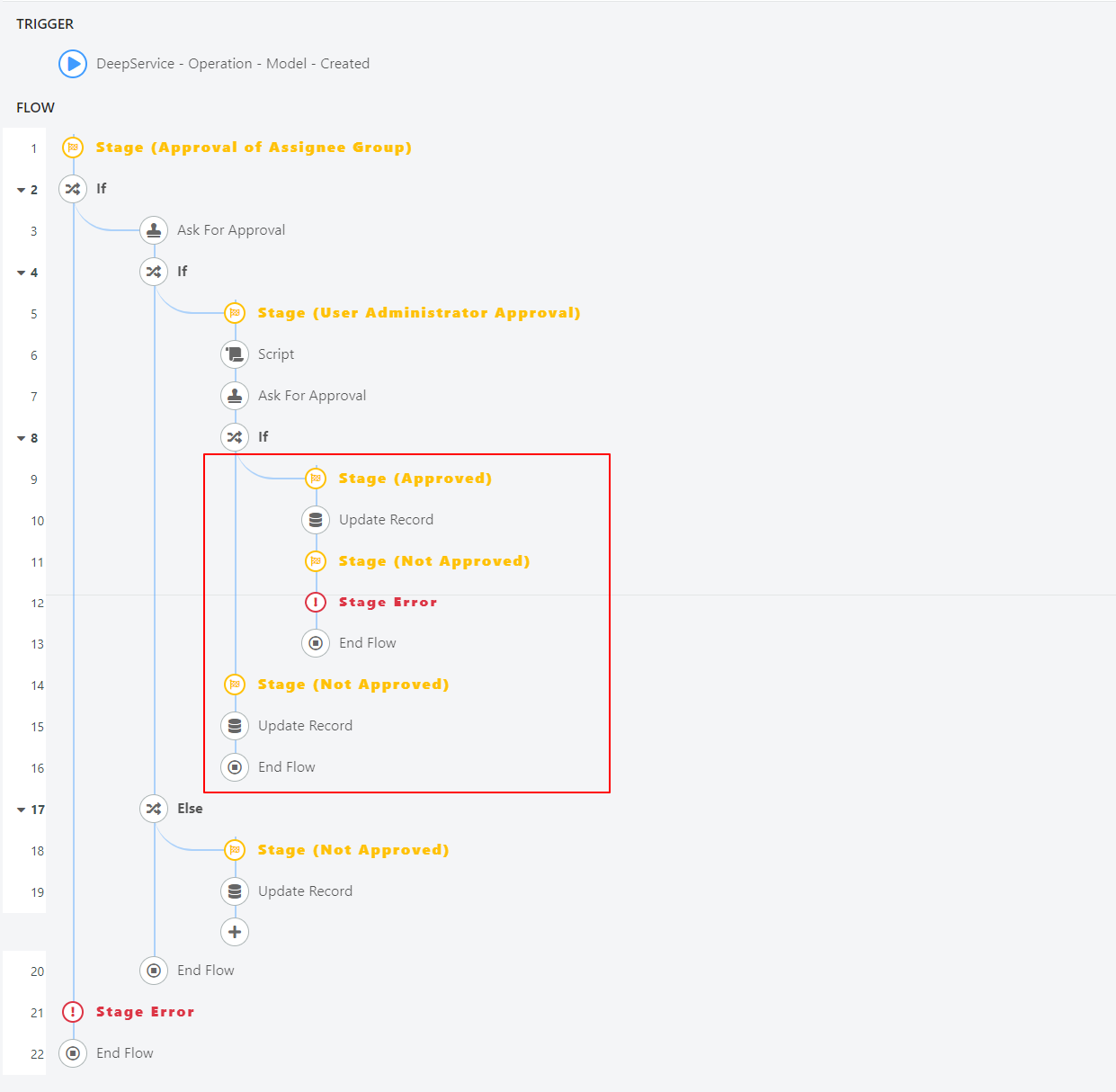Image resolution: width=1116 pixels, height=1092 pixels.
Task: Open the Else label on step 17
Action: 190,809
